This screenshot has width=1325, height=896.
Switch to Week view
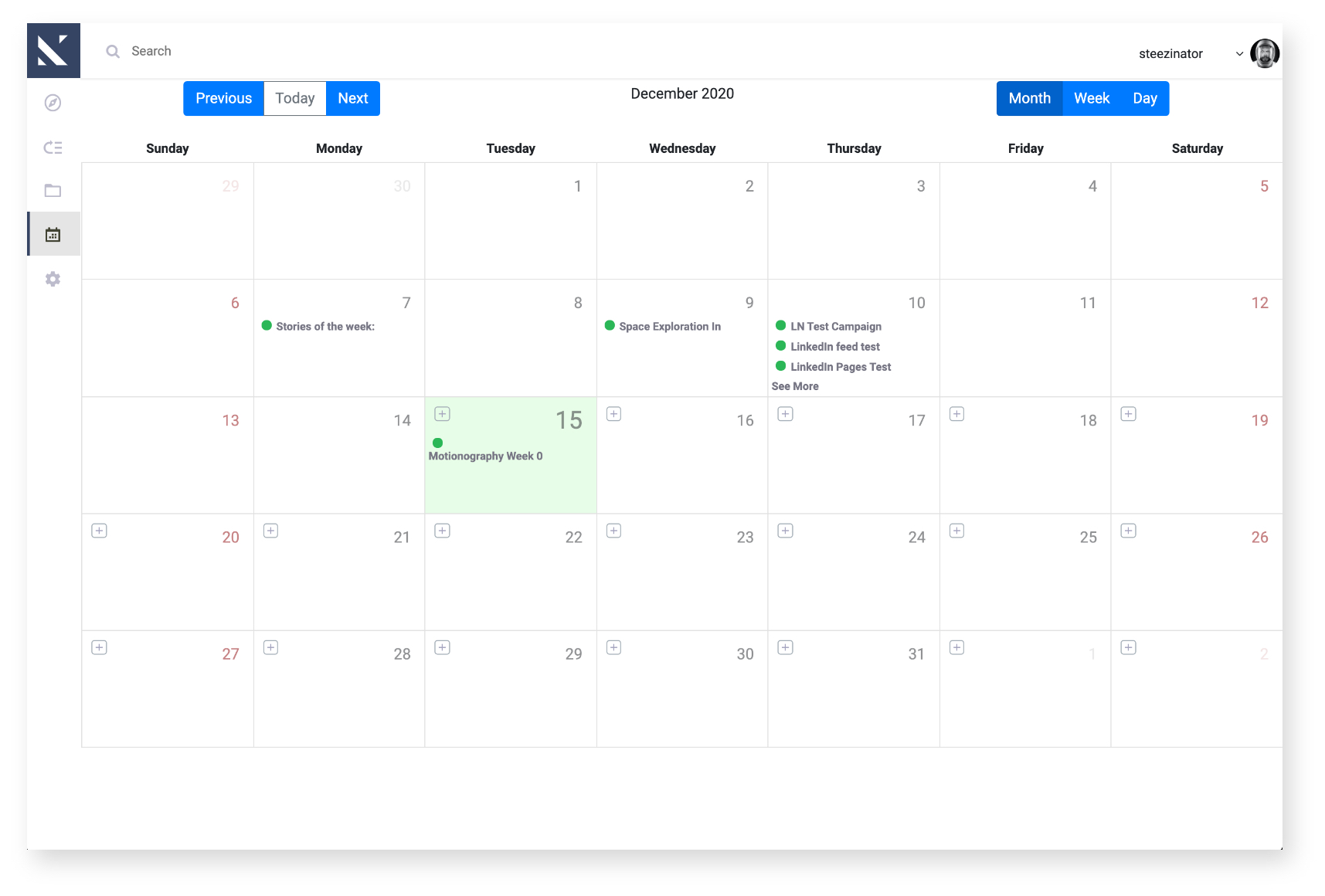1092,98
